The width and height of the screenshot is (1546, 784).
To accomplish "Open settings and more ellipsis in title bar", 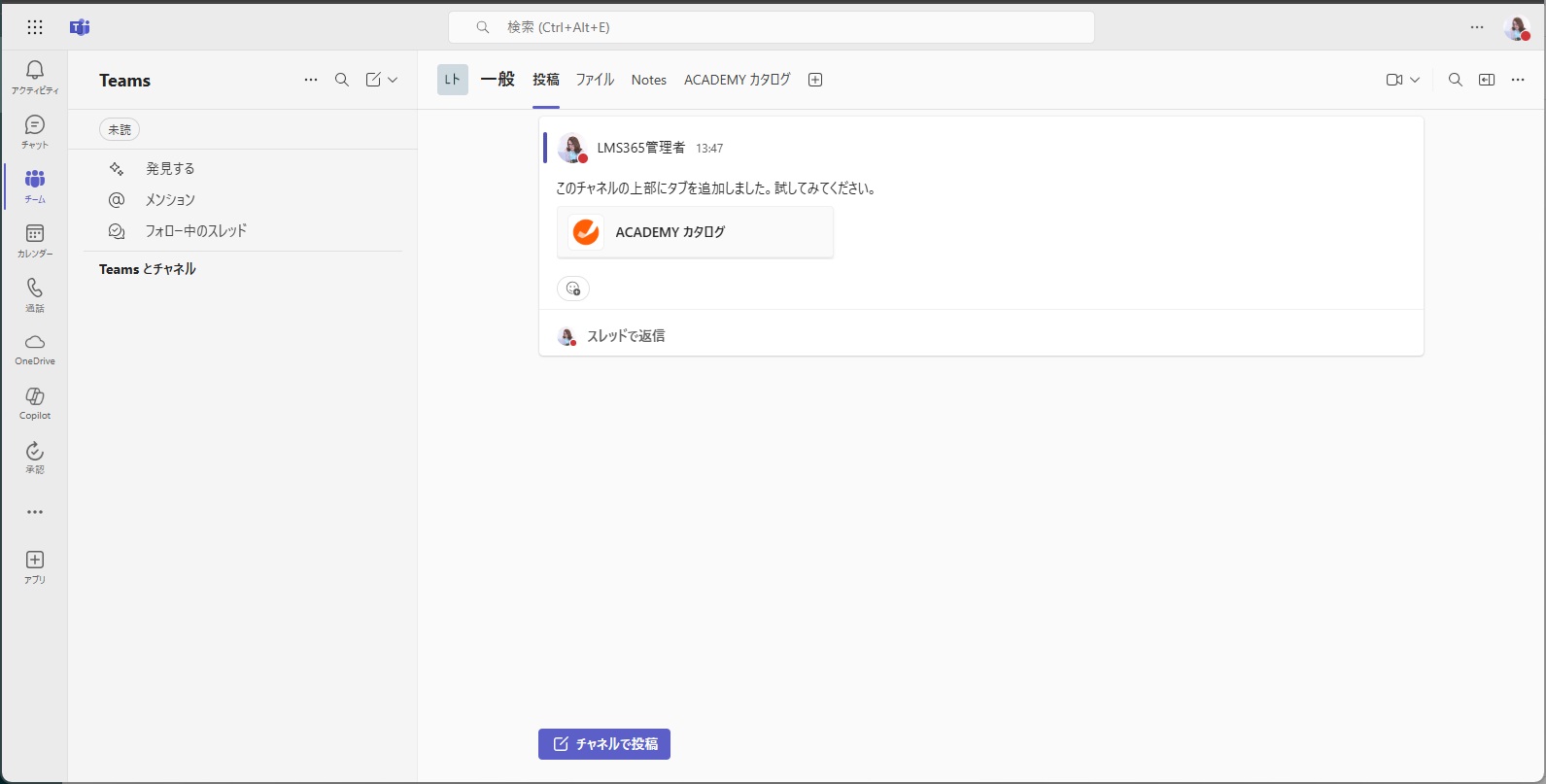I will (x=1477, y=27).
